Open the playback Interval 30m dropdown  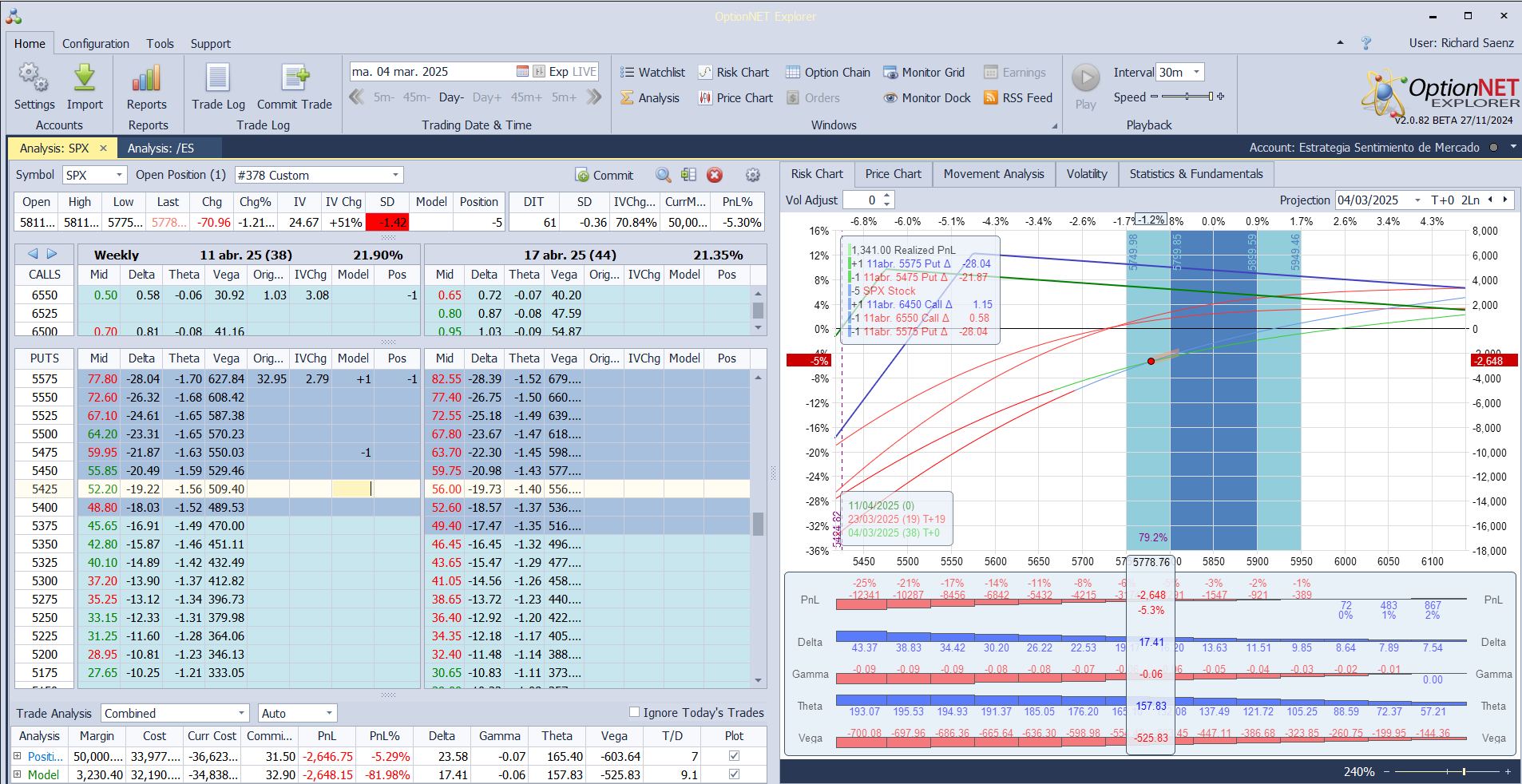point(1196,72)
